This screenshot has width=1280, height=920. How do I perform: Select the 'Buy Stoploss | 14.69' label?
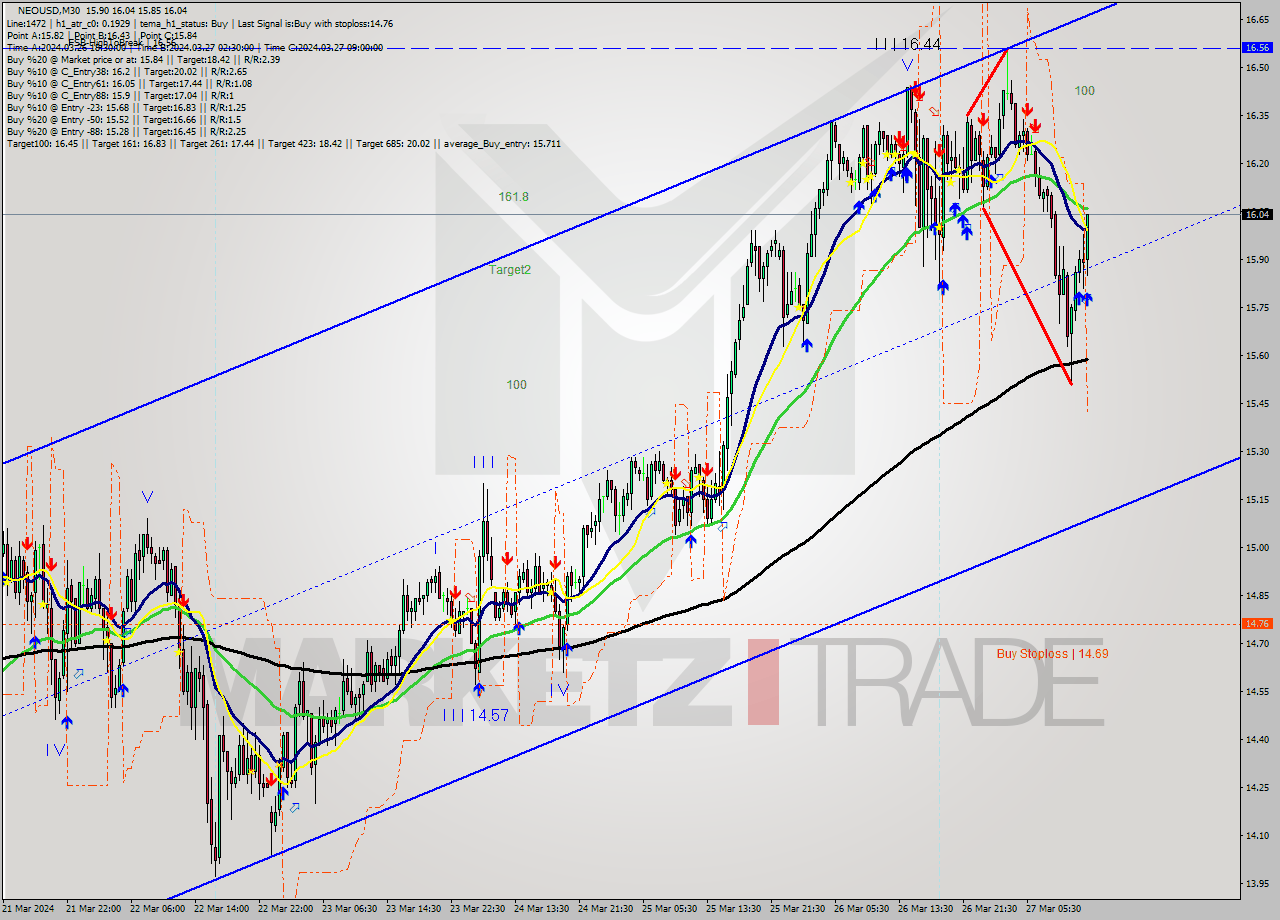[1052, 653]
